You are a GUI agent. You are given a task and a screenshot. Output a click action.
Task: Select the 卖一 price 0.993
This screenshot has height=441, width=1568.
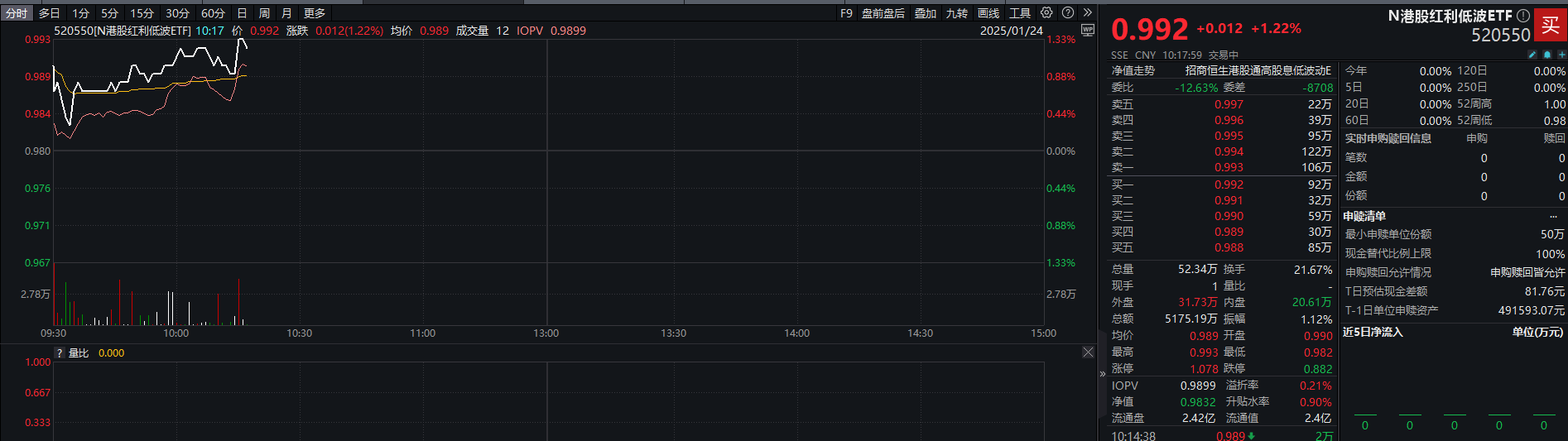coord(1229,167)
